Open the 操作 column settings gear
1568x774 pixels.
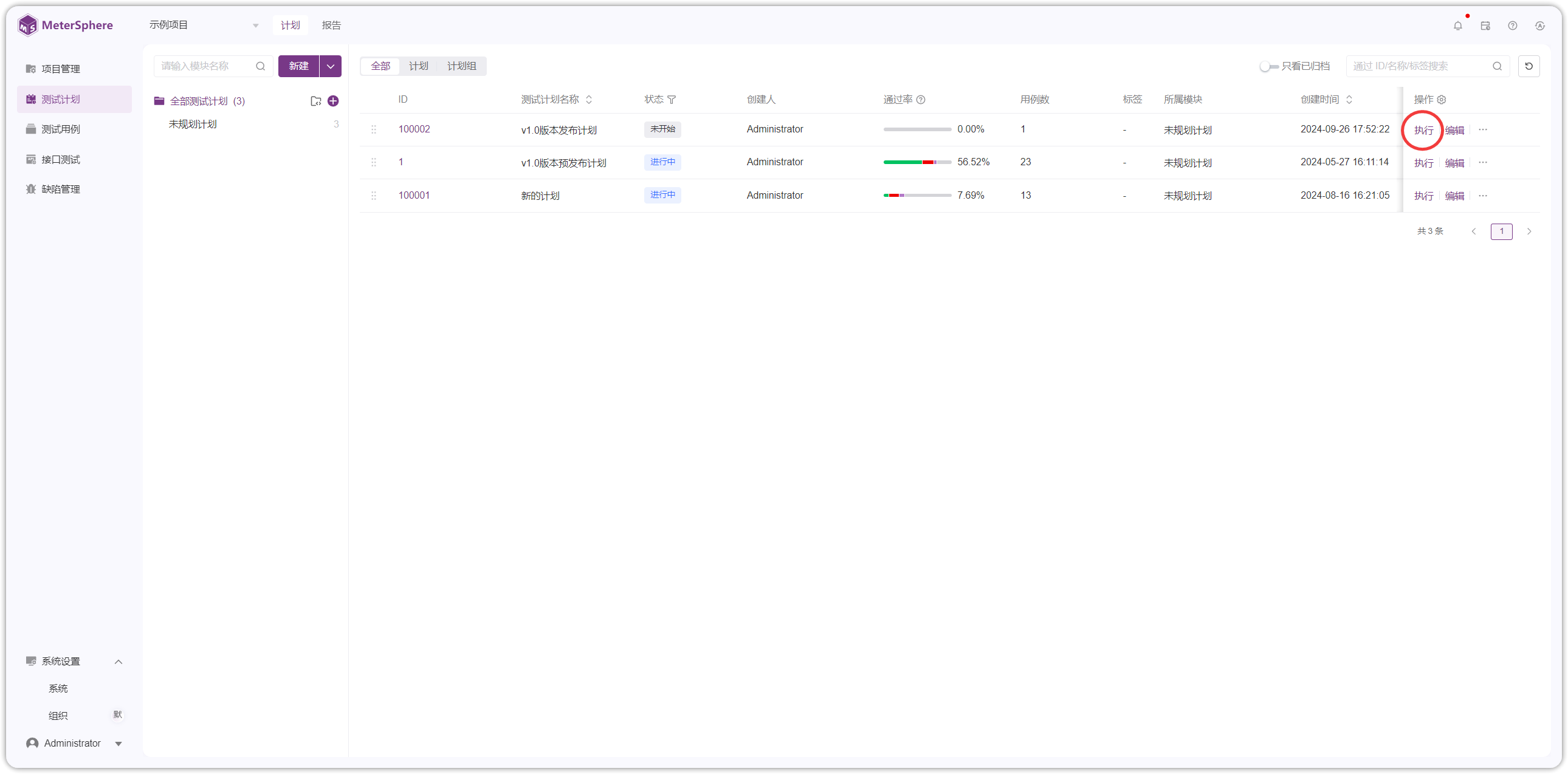[x=1442, y=100]
